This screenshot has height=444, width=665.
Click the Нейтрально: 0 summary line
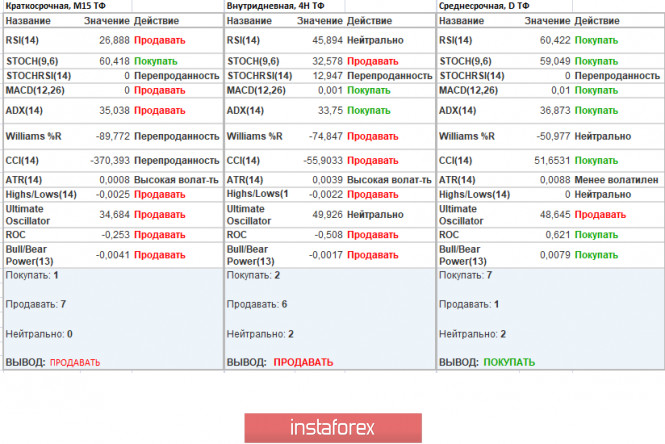tap(39, 334)
